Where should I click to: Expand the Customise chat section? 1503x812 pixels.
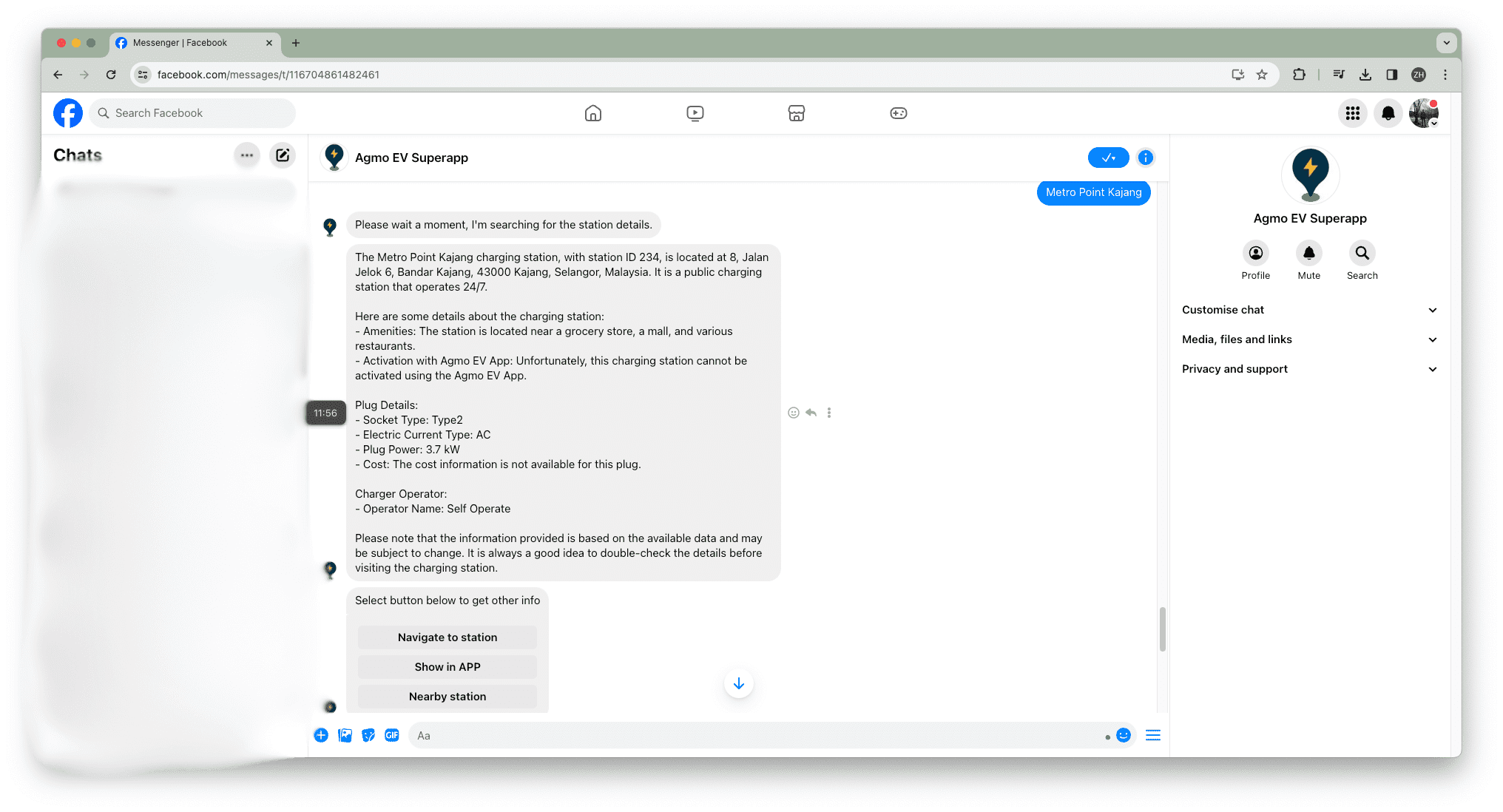tap(1309, 310)
